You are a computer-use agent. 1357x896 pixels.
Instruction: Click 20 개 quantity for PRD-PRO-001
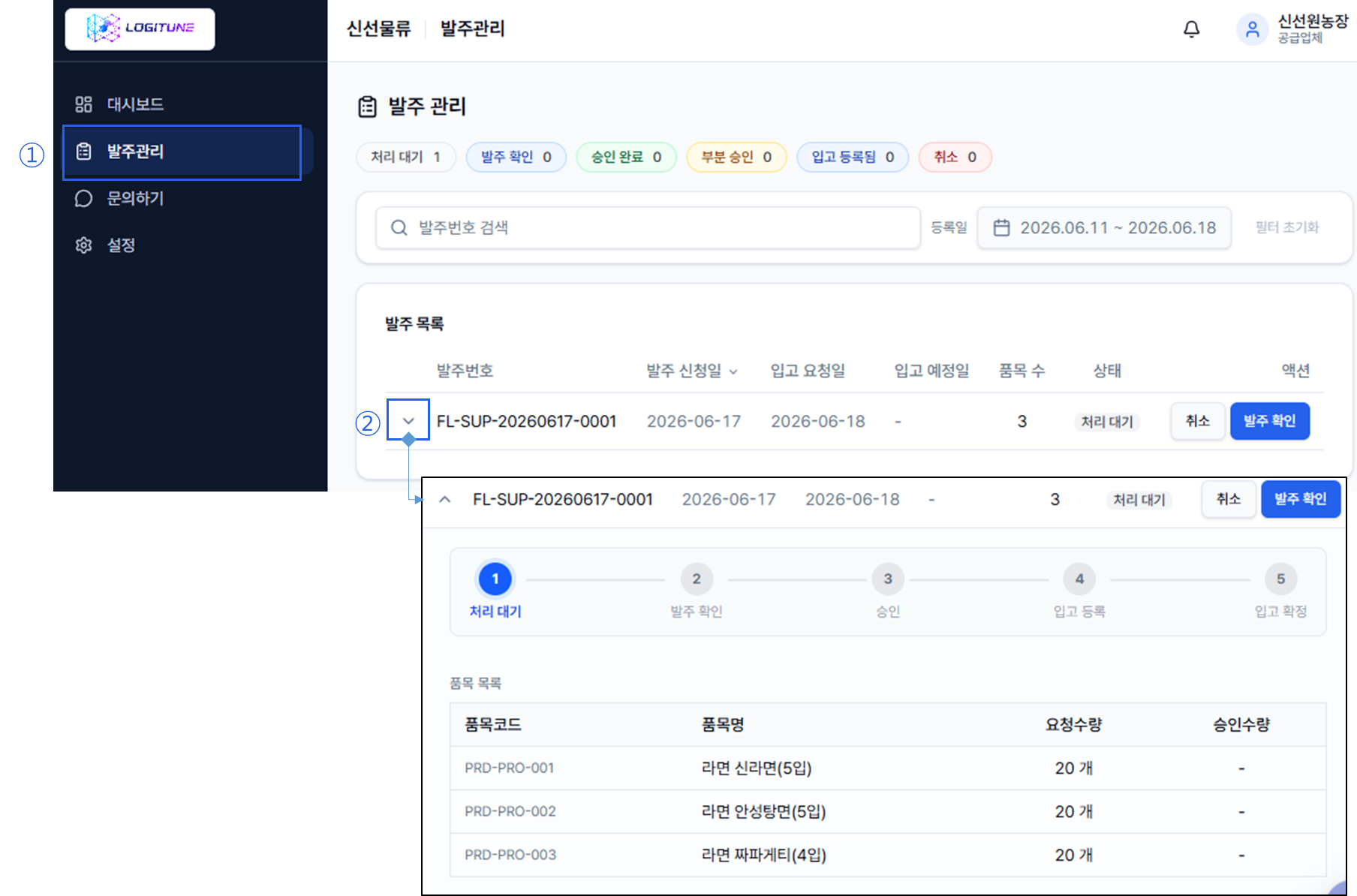pyautogui.click(x=1074, y=768)
